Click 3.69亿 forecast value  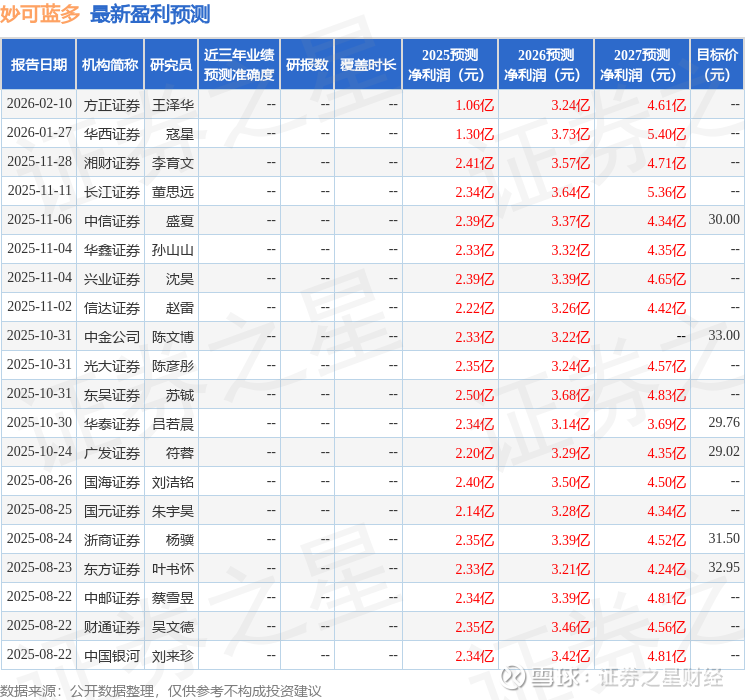tap(667, 424)
